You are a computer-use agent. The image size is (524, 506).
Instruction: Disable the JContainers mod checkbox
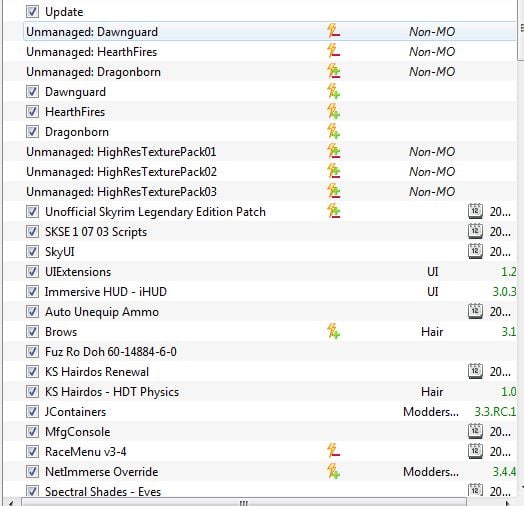[32, 411]
